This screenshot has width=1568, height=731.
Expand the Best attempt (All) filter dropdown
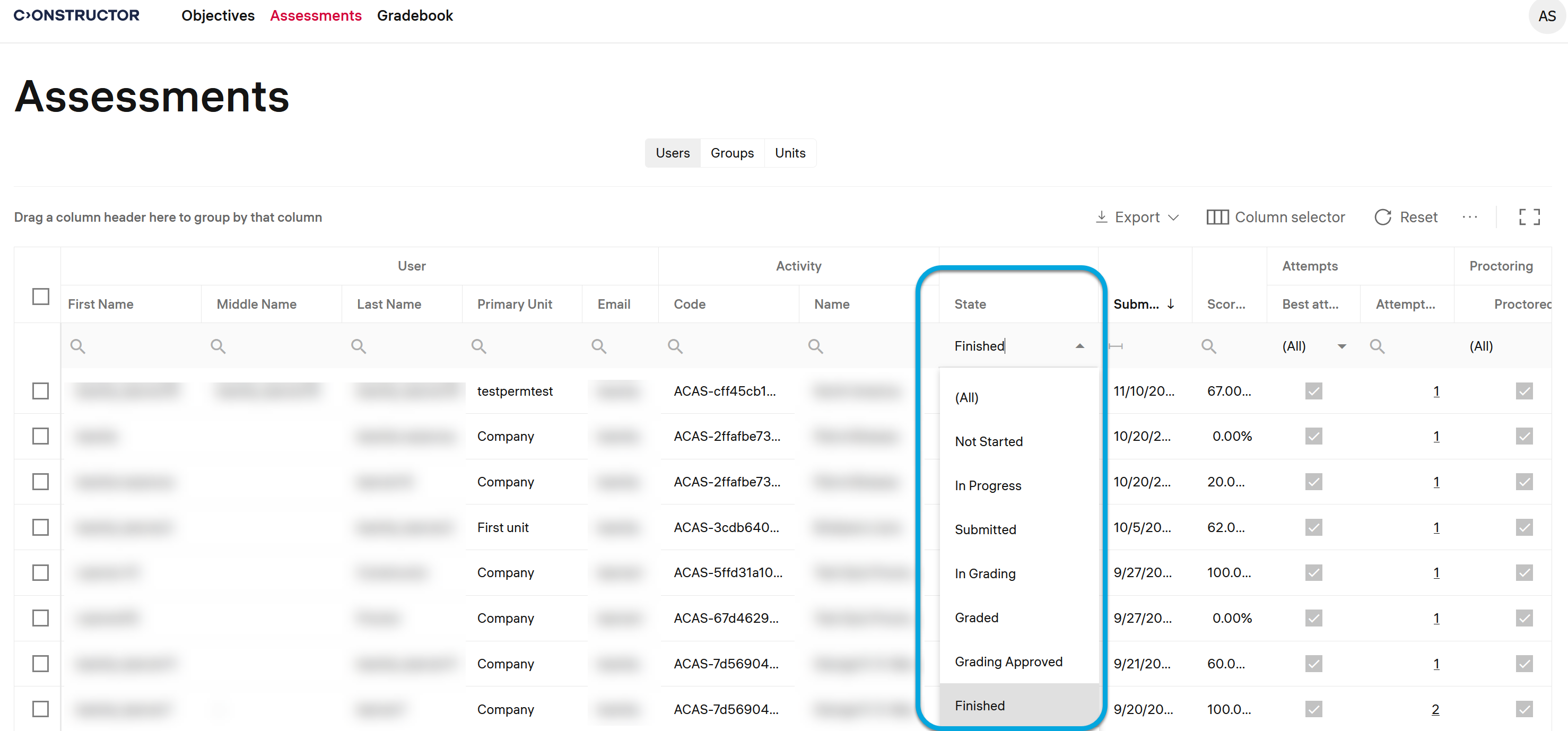1341,346
